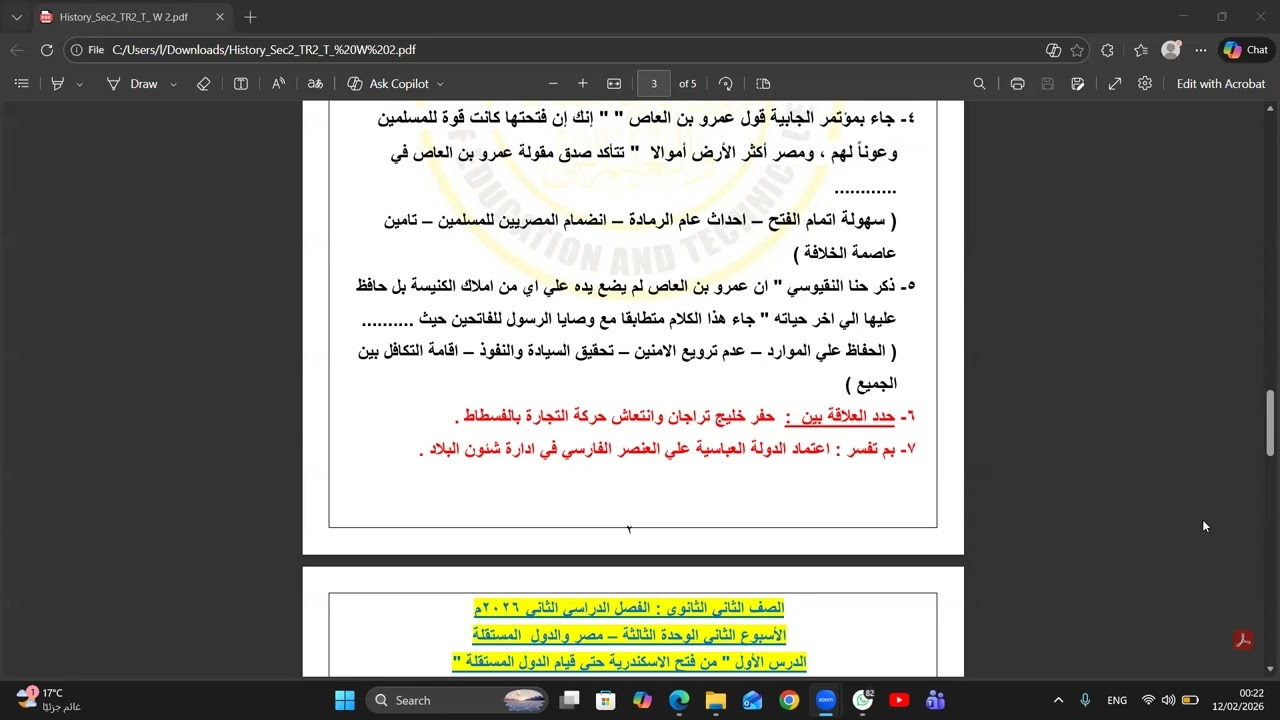Choose the Add text tool
The height and width of the screenshot is (720, 1280).
point(241,84)
